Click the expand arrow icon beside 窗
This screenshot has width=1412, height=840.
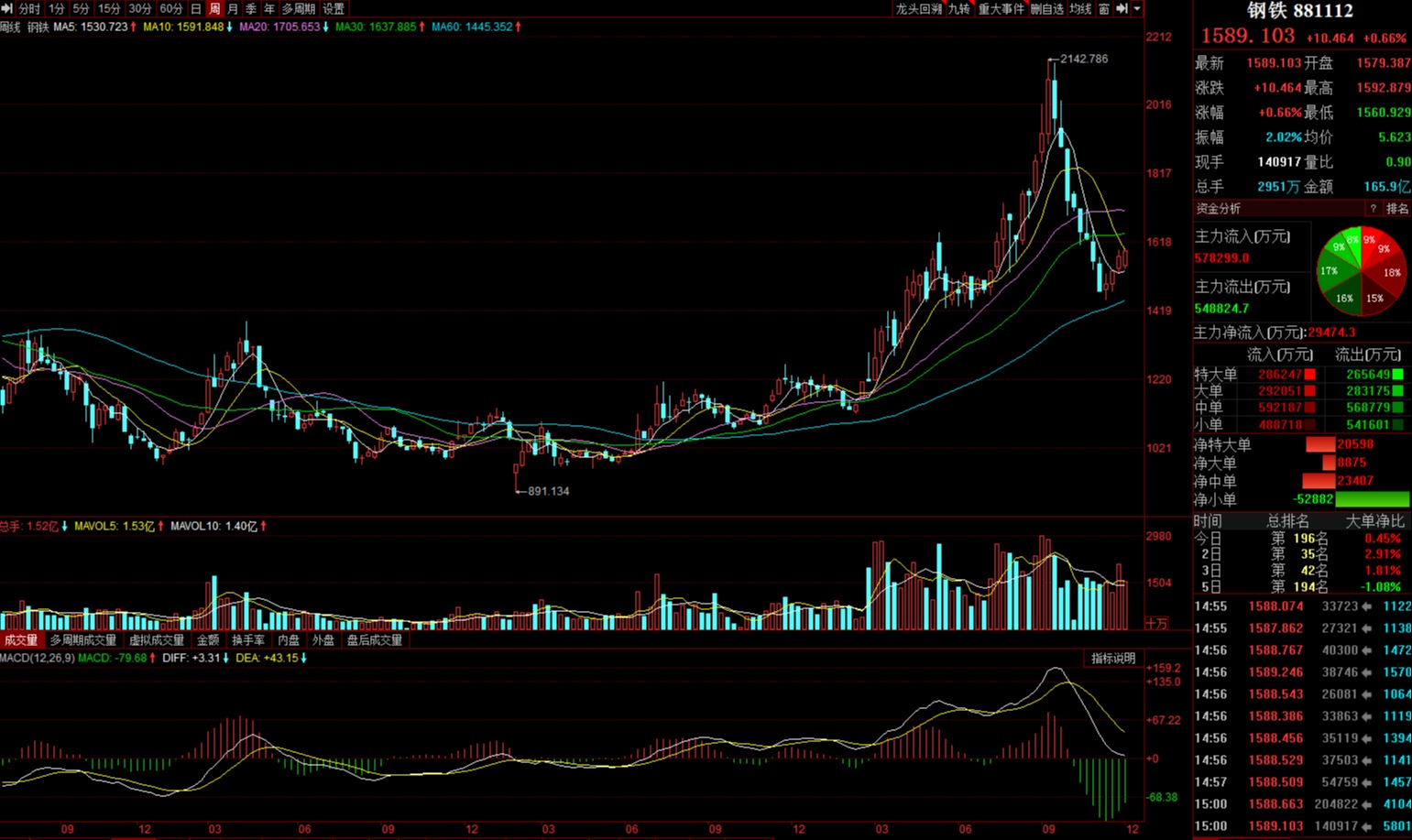(x=1122, y=8)
